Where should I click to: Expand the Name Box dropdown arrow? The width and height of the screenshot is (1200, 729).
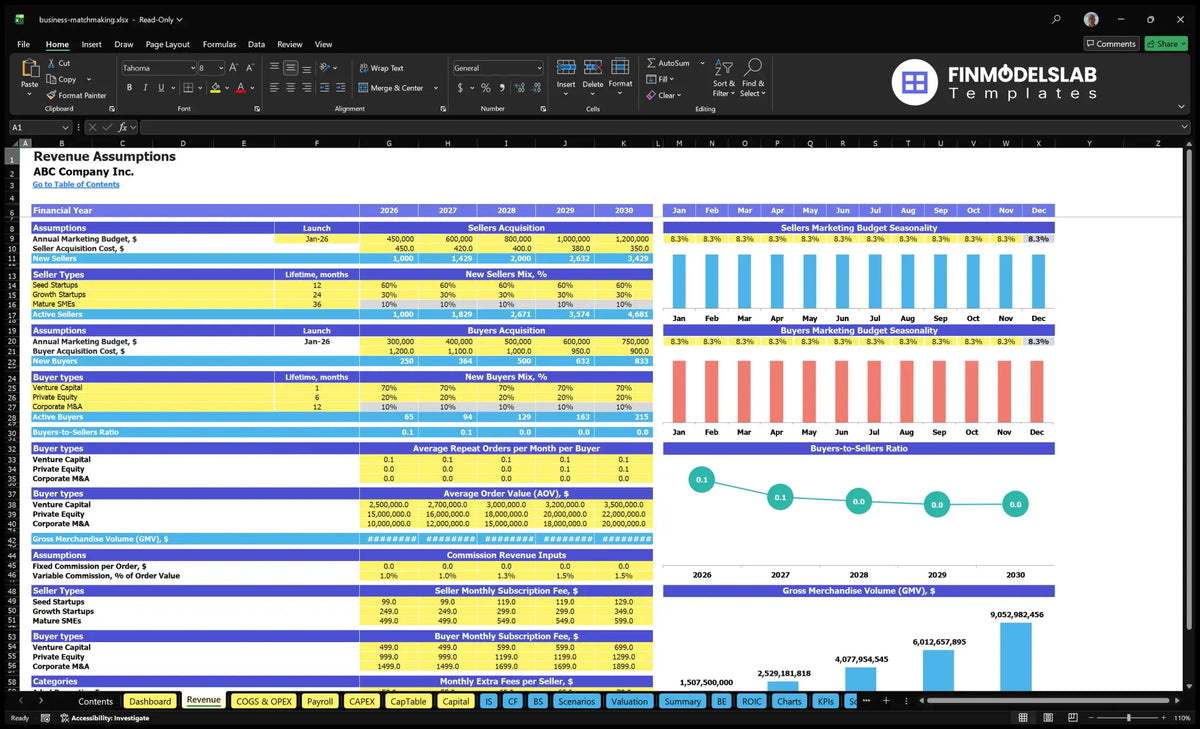[x=66, y=127]
